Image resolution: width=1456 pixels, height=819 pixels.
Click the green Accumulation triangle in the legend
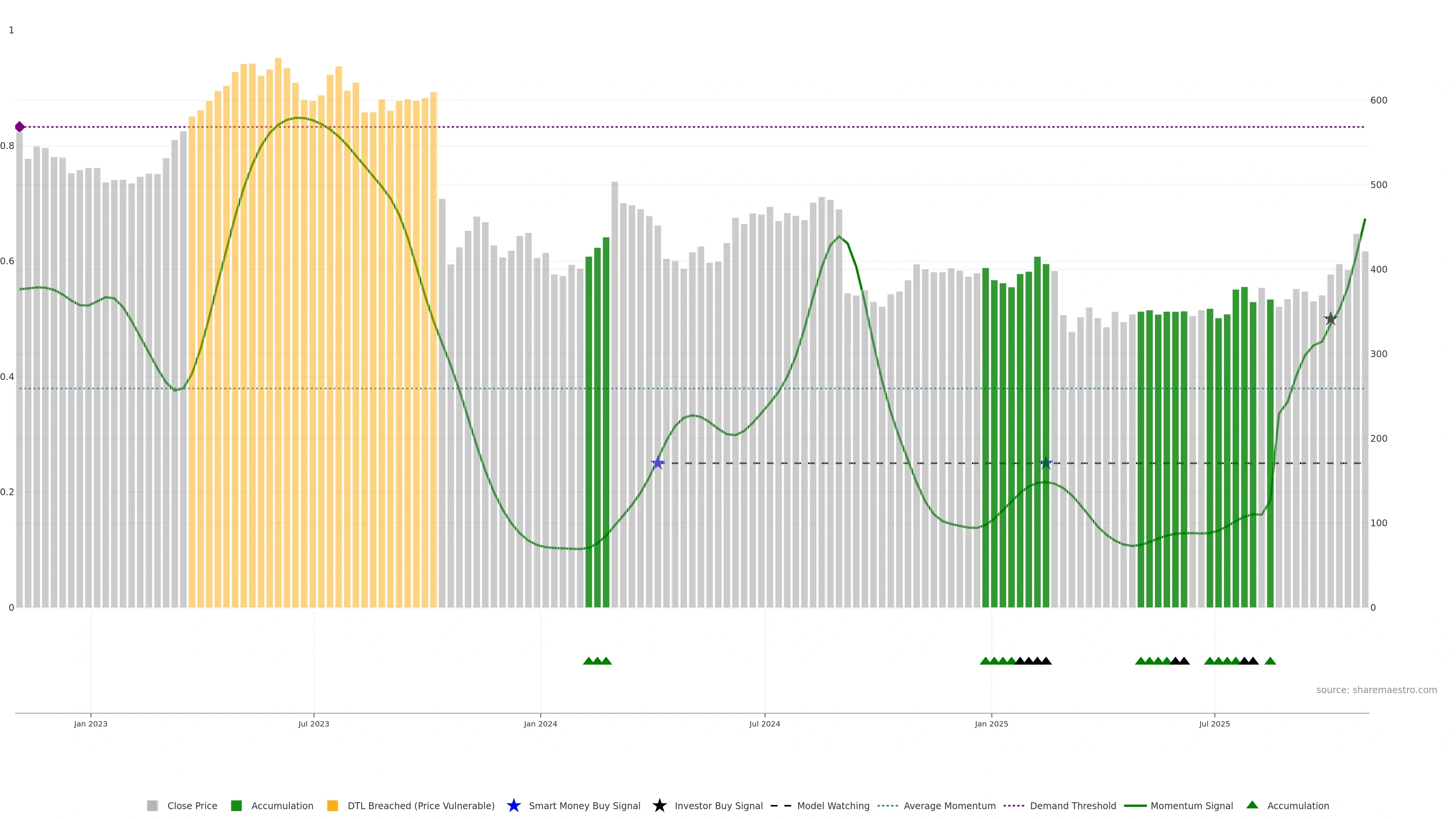pyautogui.click(x=1252, y=805)
